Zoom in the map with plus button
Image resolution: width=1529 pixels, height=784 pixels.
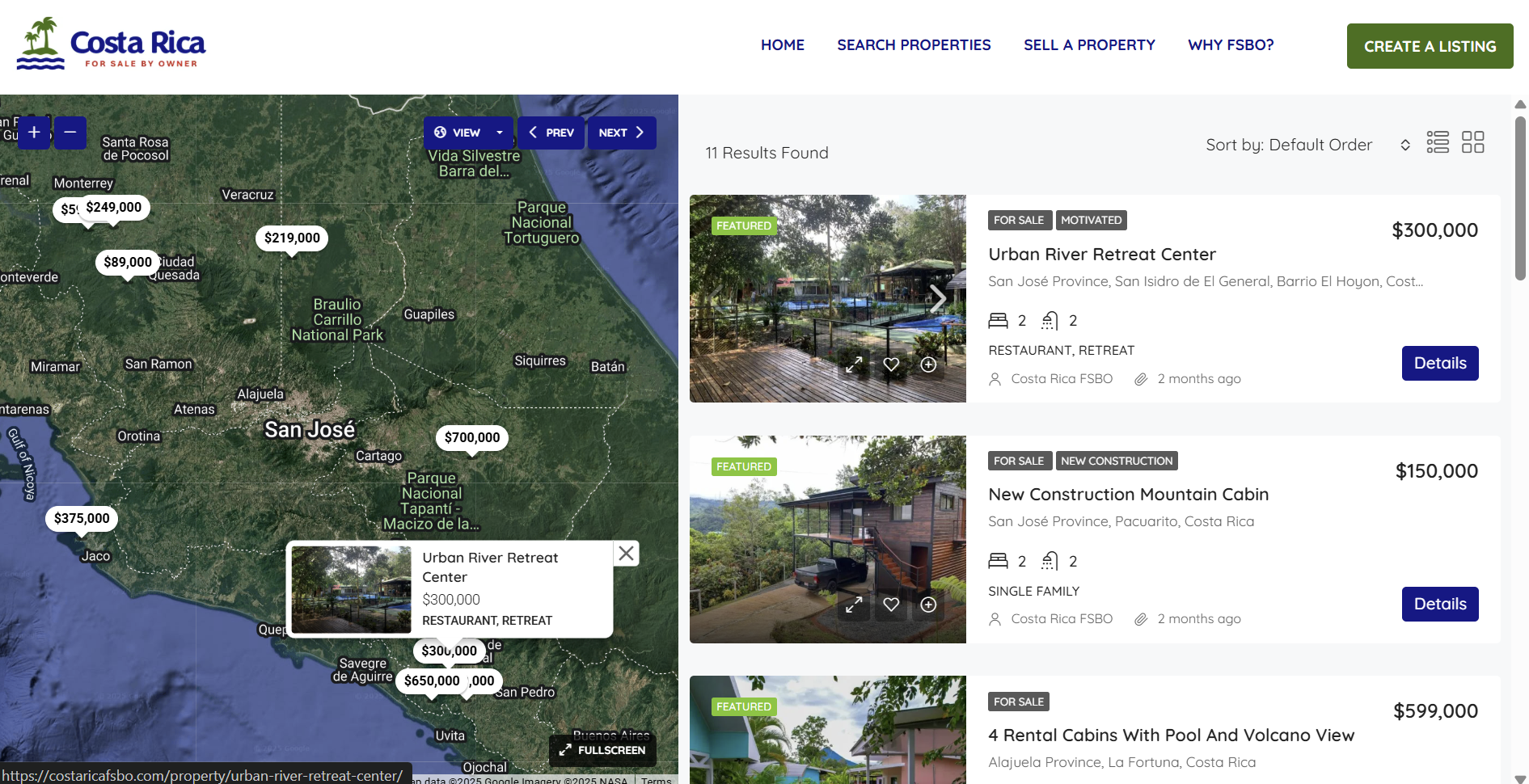click(x=34, y=133)
